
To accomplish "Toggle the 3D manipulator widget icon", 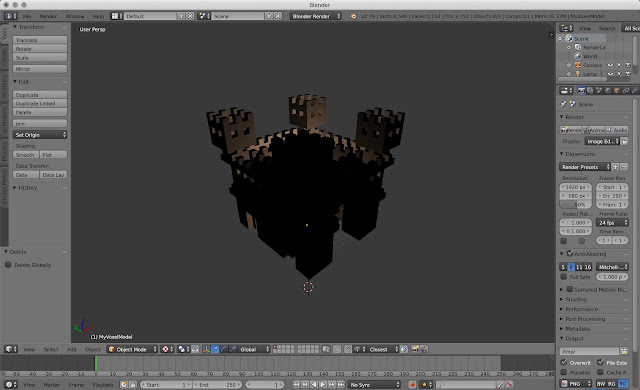I will pos(206,349).
